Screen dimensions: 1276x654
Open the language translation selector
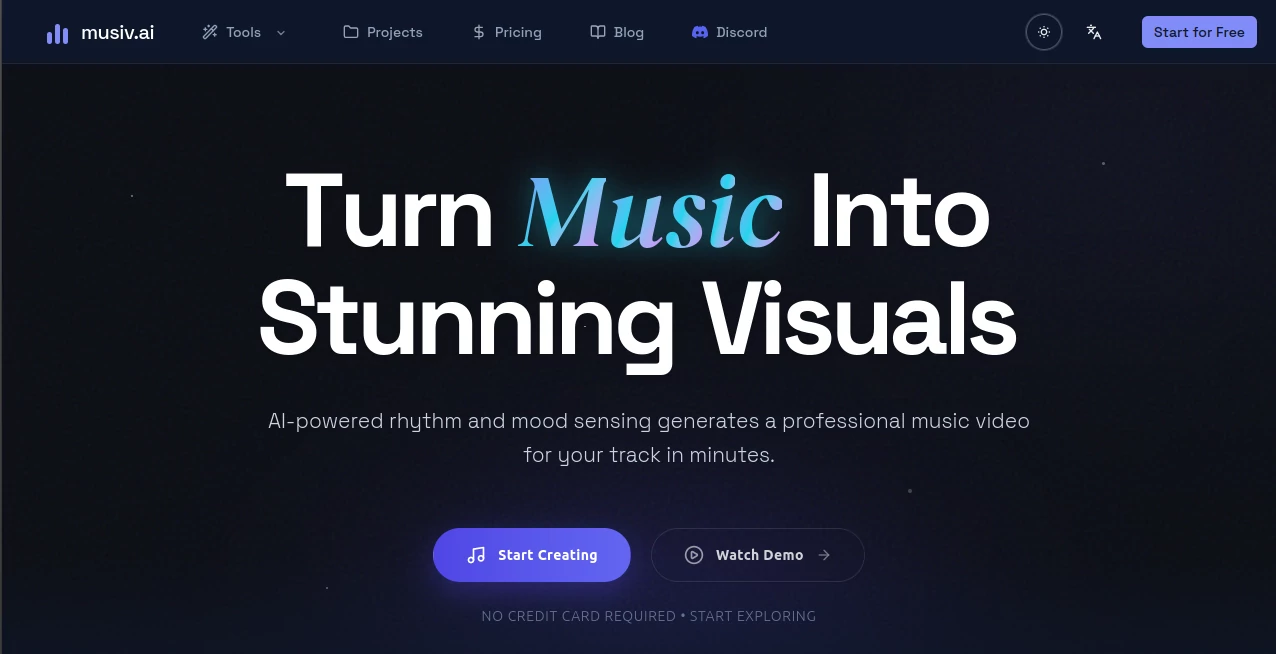coord(1094,32)
